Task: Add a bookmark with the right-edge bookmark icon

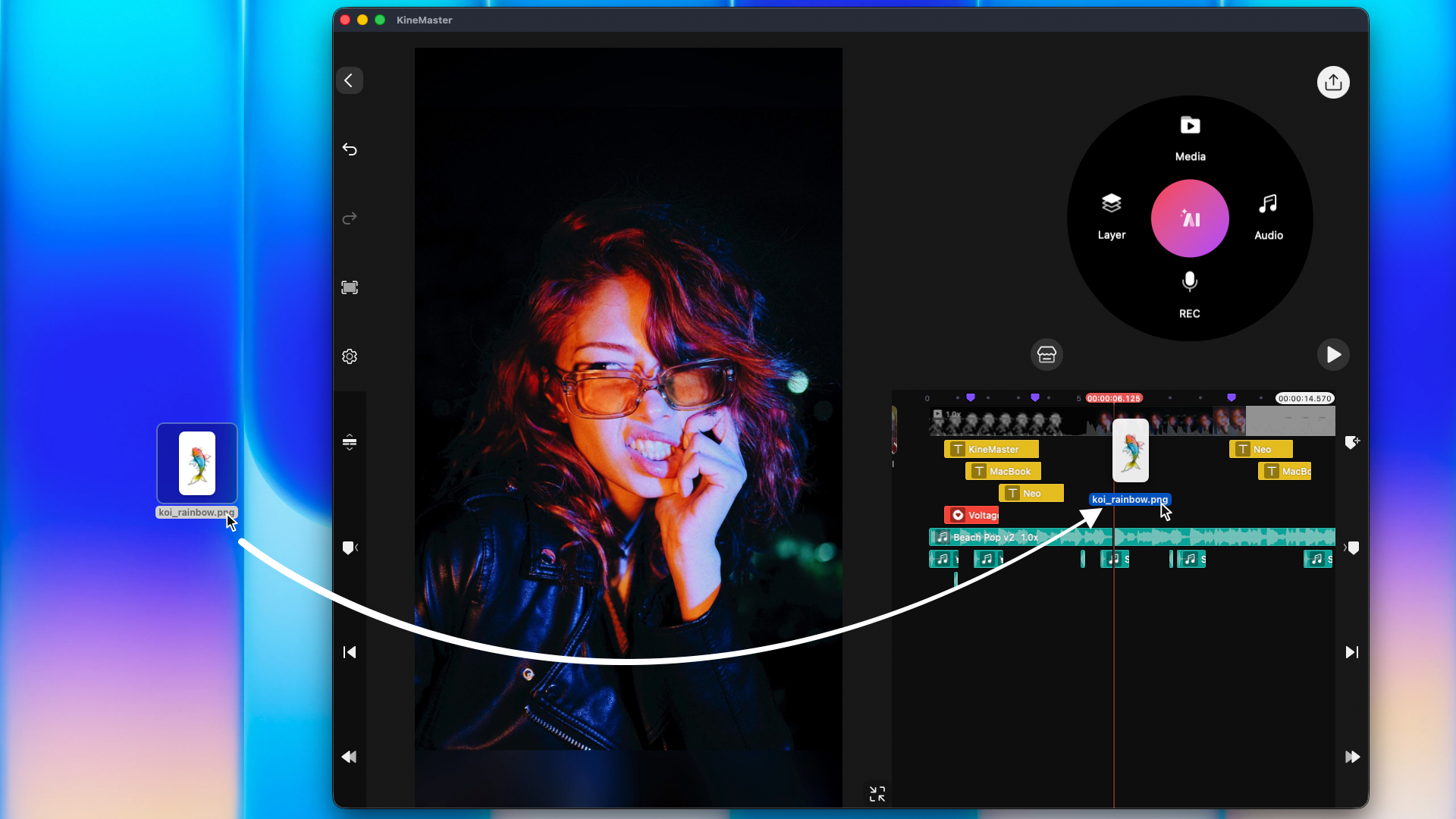Action: [1352, 443]
